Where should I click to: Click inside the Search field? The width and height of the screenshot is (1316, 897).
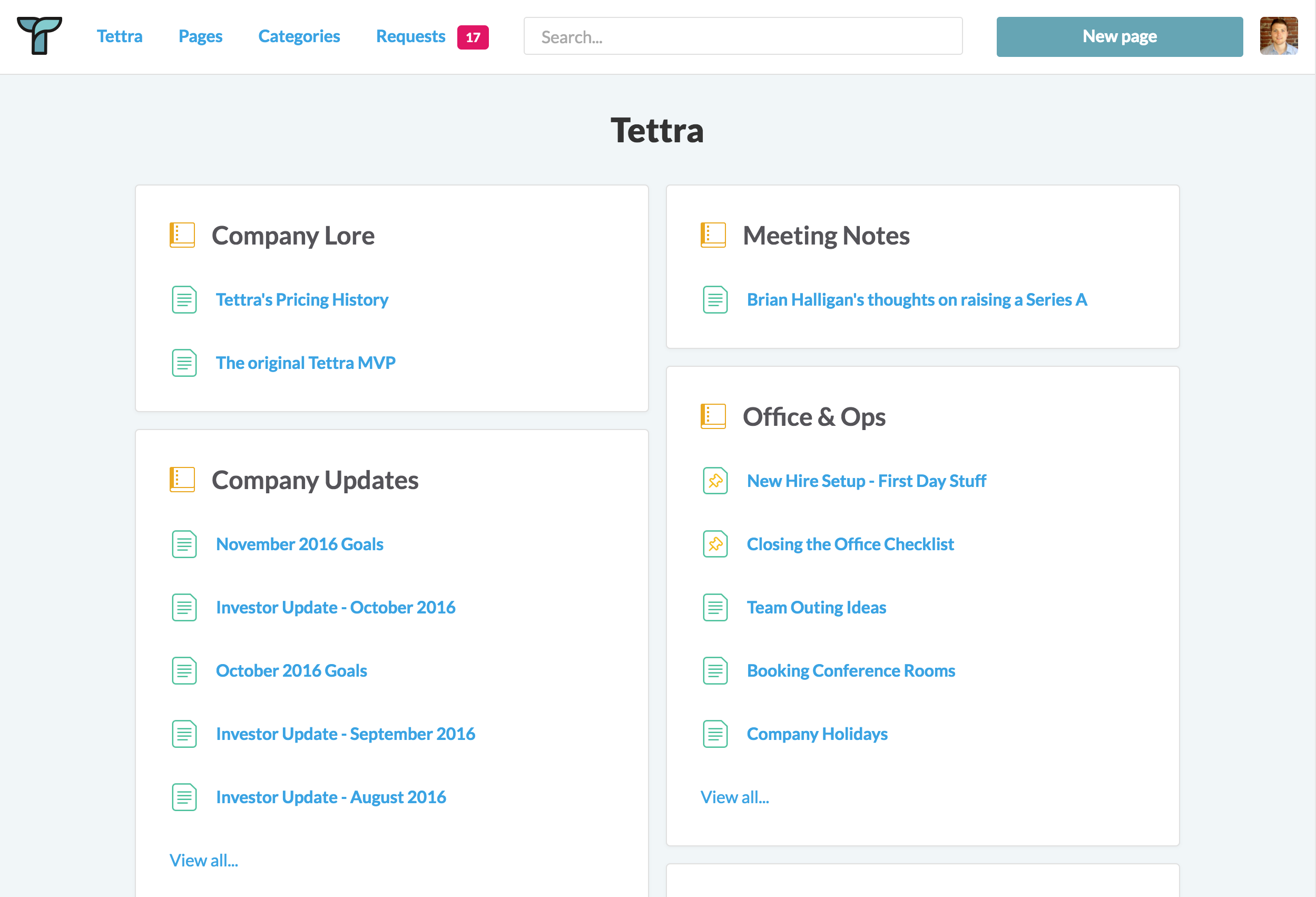tap(742, 36)
